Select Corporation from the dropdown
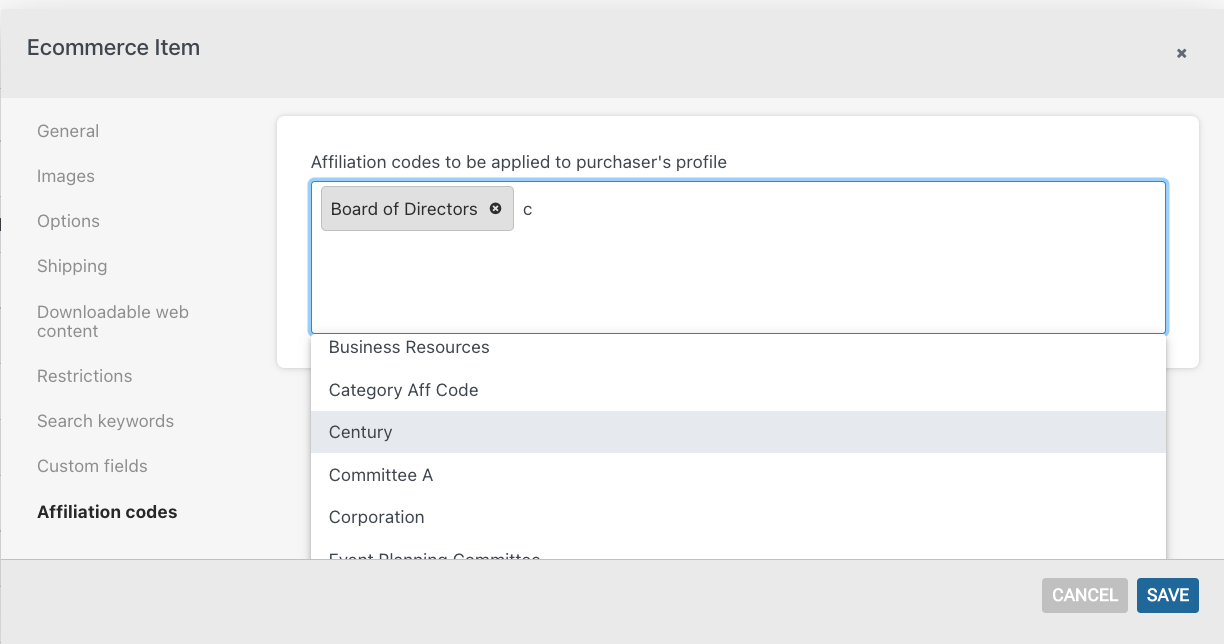The height and width of the screenshot is (644, 1224). tap(738, 517)
